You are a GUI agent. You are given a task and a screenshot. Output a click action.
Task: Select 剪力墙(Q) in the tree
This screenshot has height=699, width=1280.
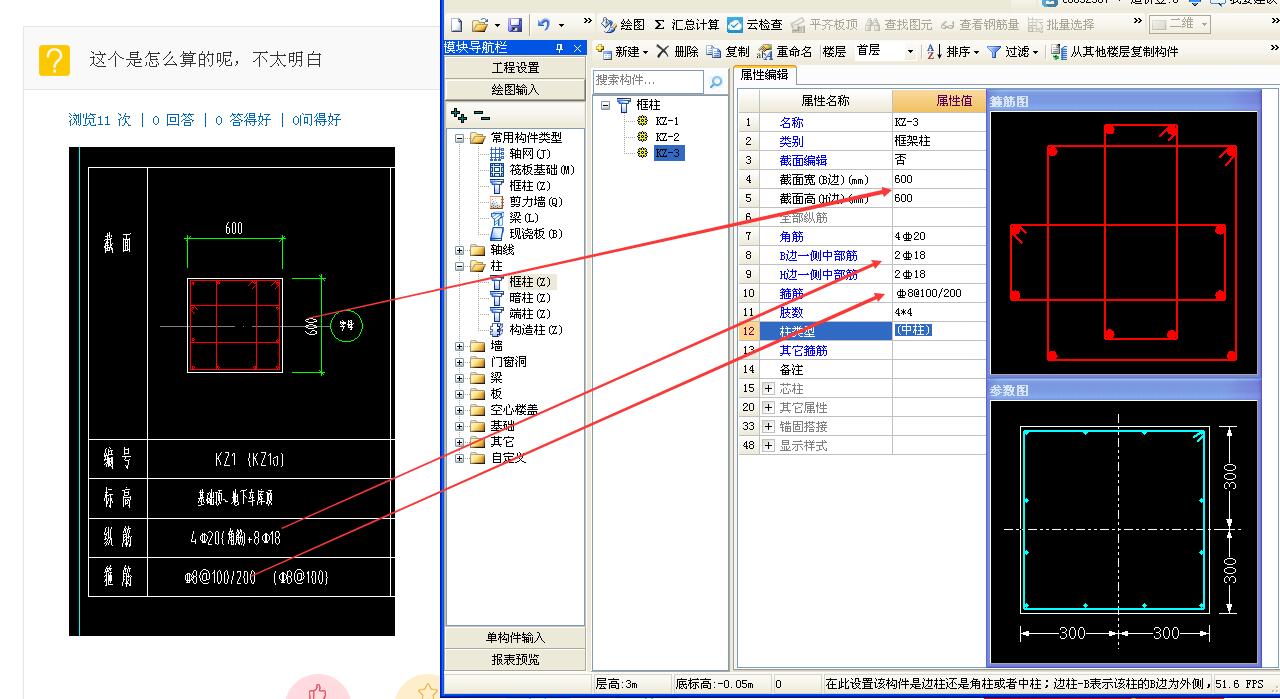click(526, 202)
